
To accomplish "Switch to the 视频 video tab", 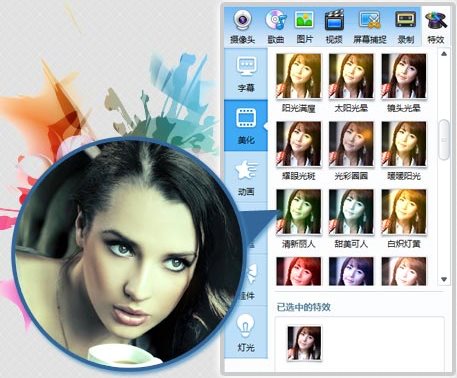I will (334, 27).
